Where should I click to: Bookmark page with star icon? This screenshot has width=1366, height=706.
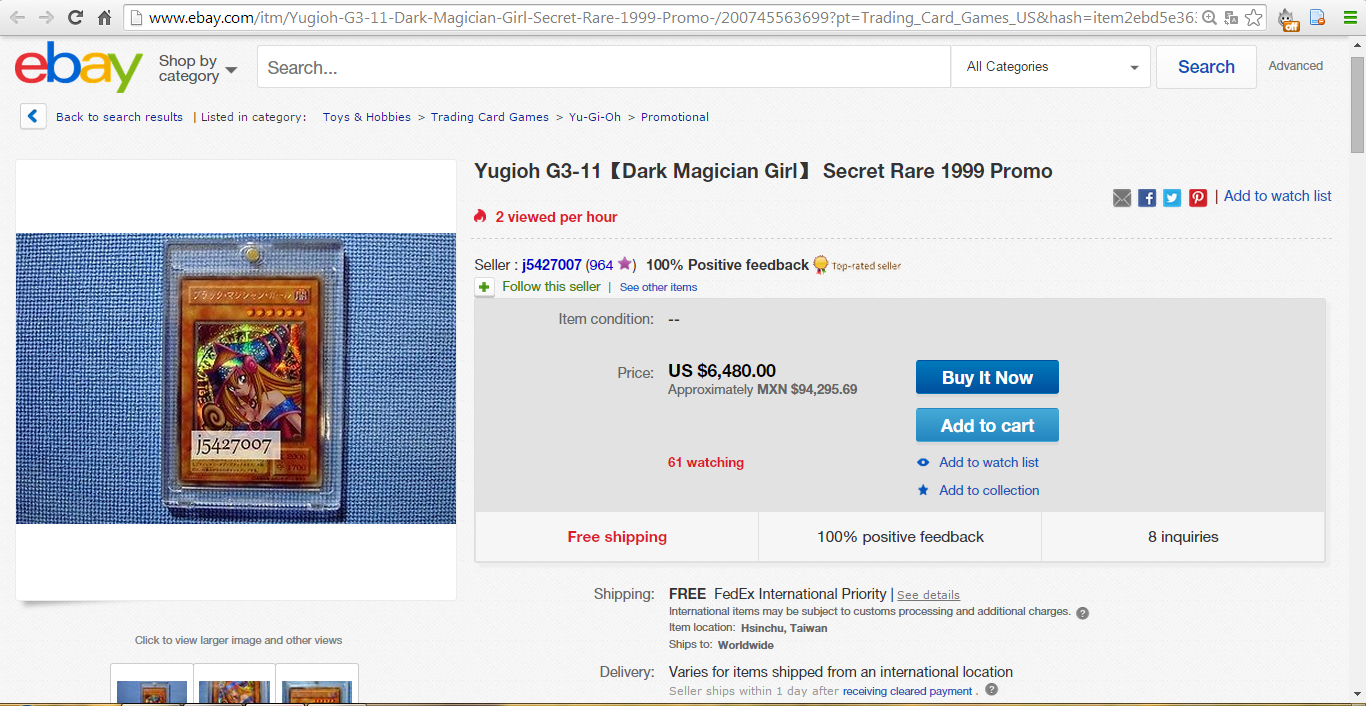click(1253, 17)
